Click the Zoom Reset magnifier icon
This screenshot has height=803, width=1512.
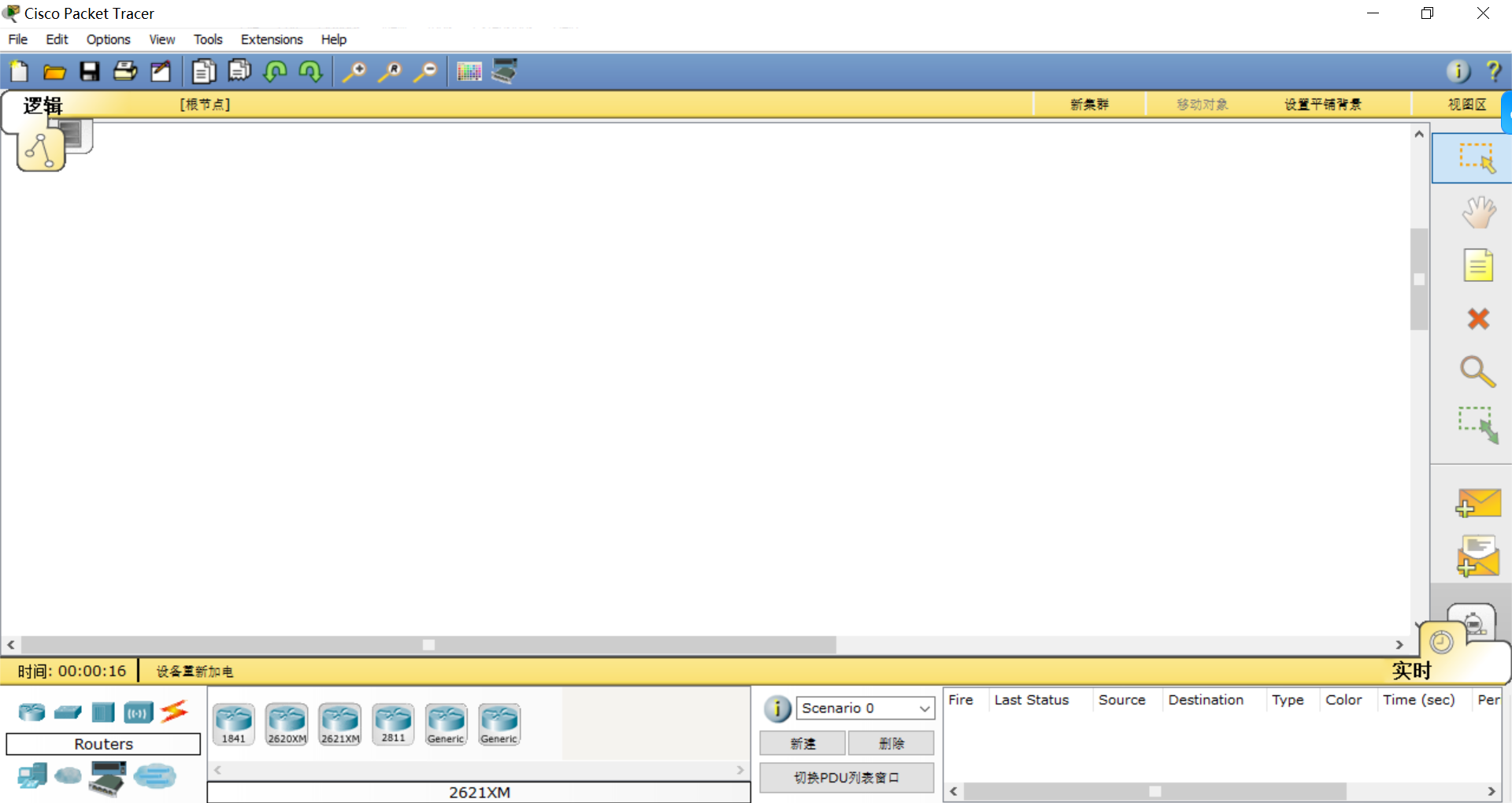tap(390, 72)
